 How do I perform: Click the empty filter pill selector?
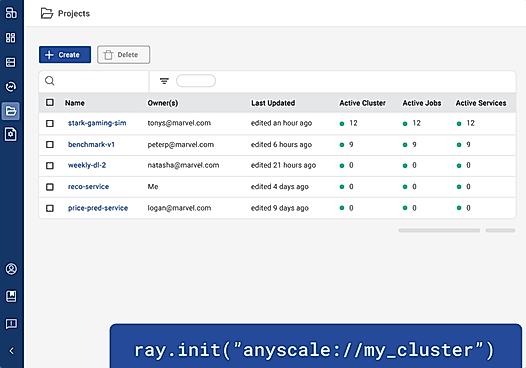click(196, 81)
